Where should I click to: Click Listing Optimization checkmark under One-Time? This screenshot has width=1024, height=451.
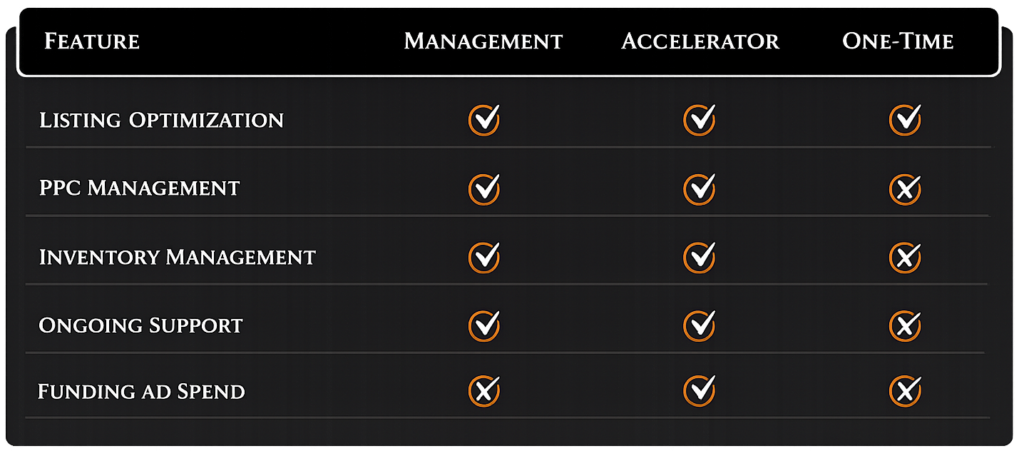pyautogui.click(x=905, y=120)
